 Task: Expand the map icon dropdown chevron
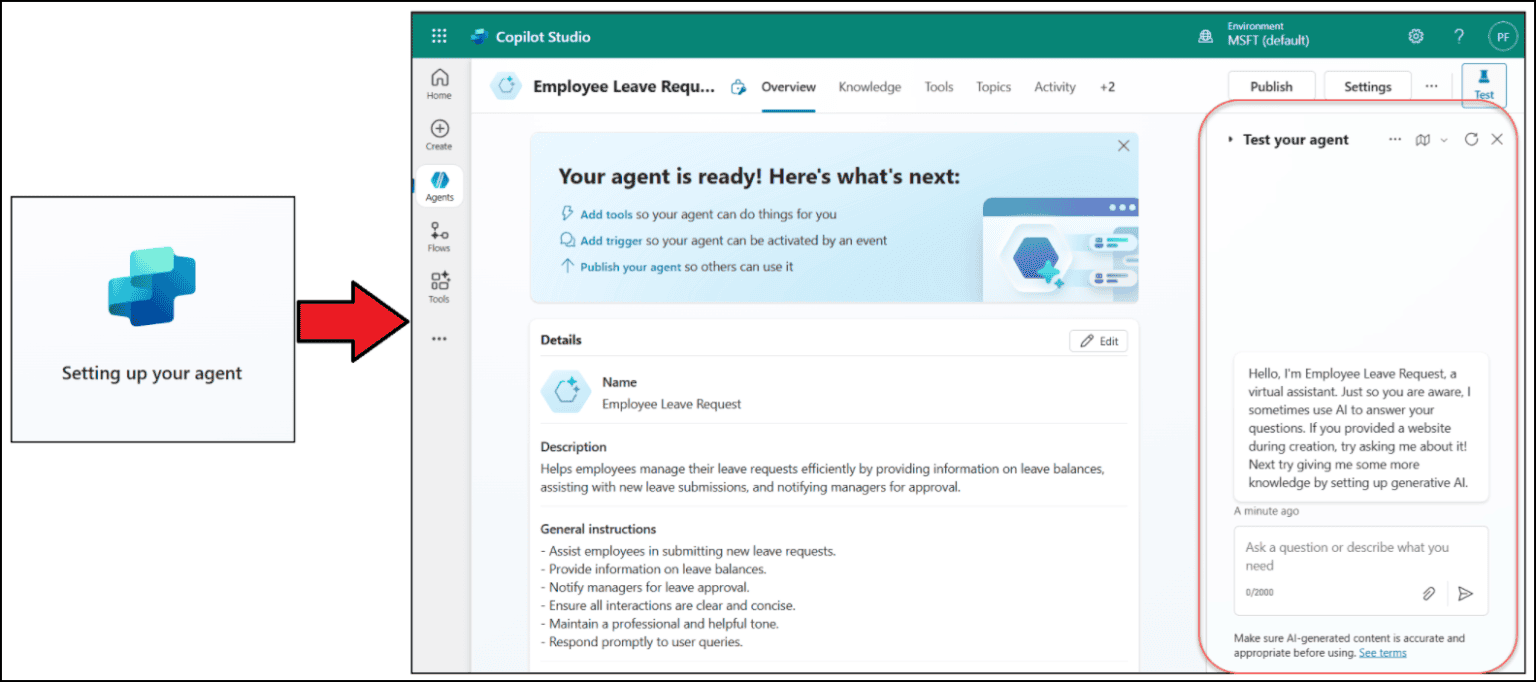pyautogui.click(x=1443, y=141)
